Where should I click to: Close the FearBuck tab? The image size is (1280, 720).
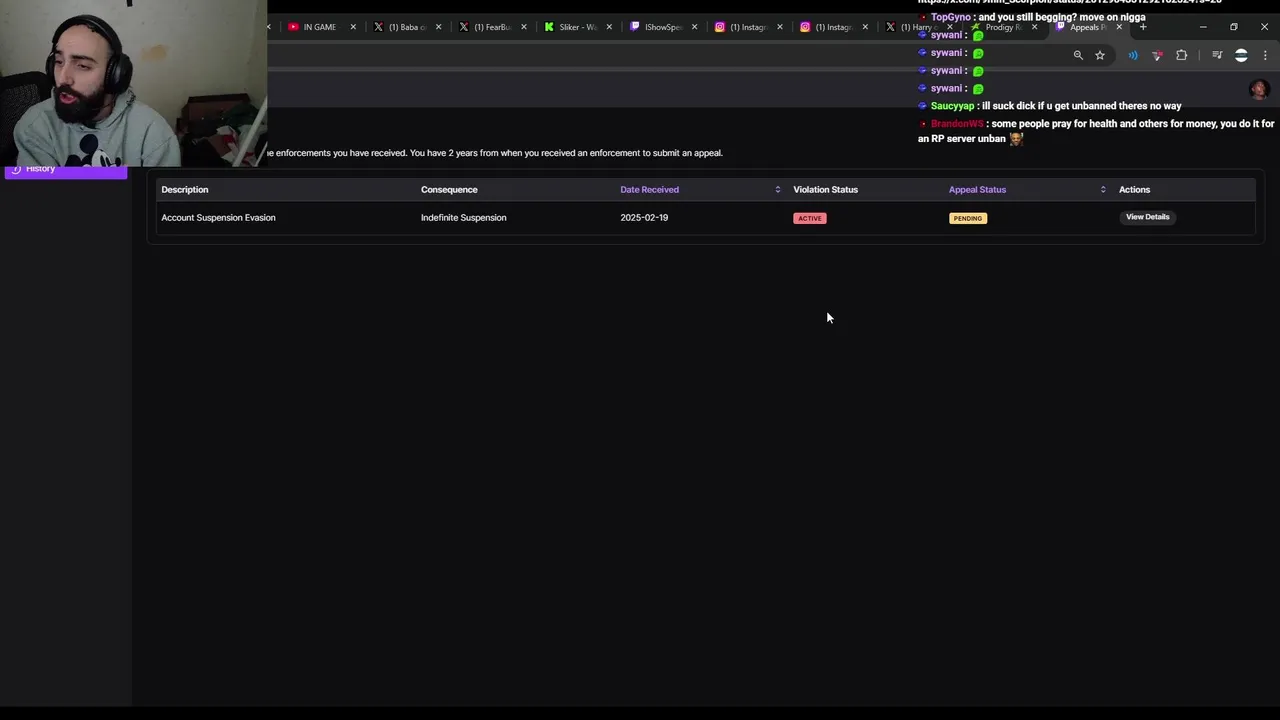[523, 27]
